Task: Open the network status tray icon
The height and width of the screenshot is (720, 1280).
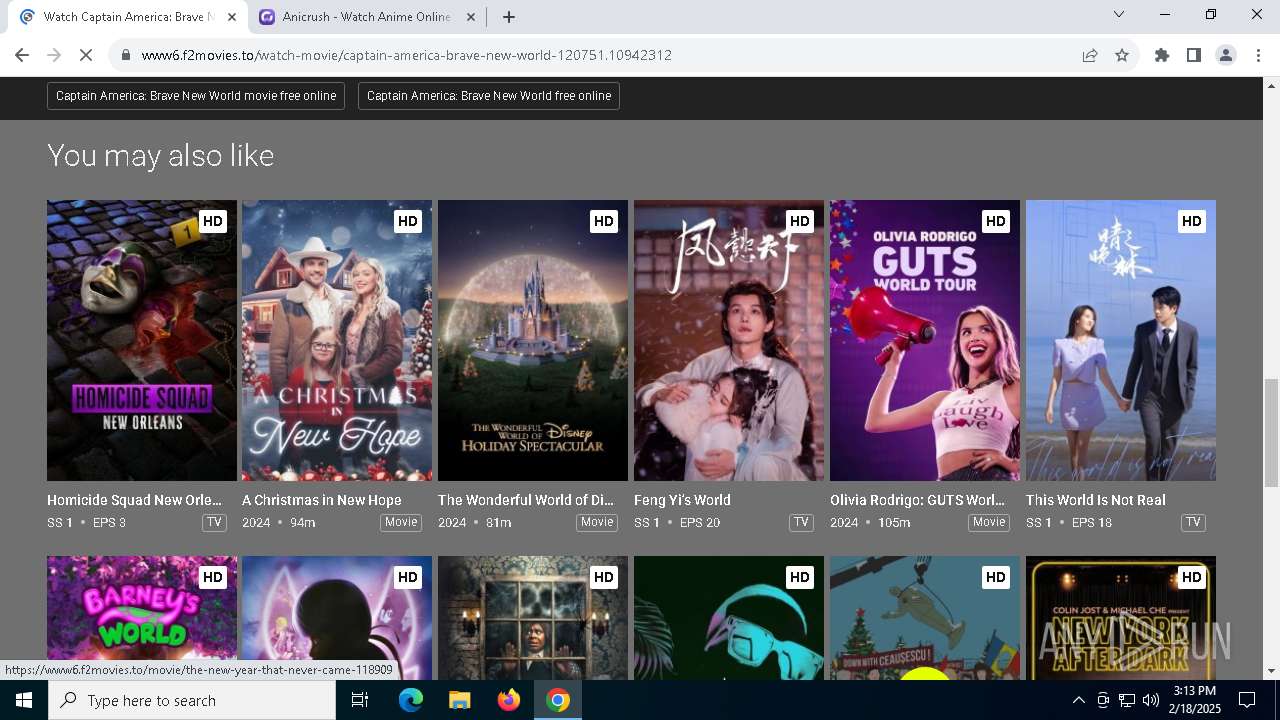Action: pos(1127,700)
